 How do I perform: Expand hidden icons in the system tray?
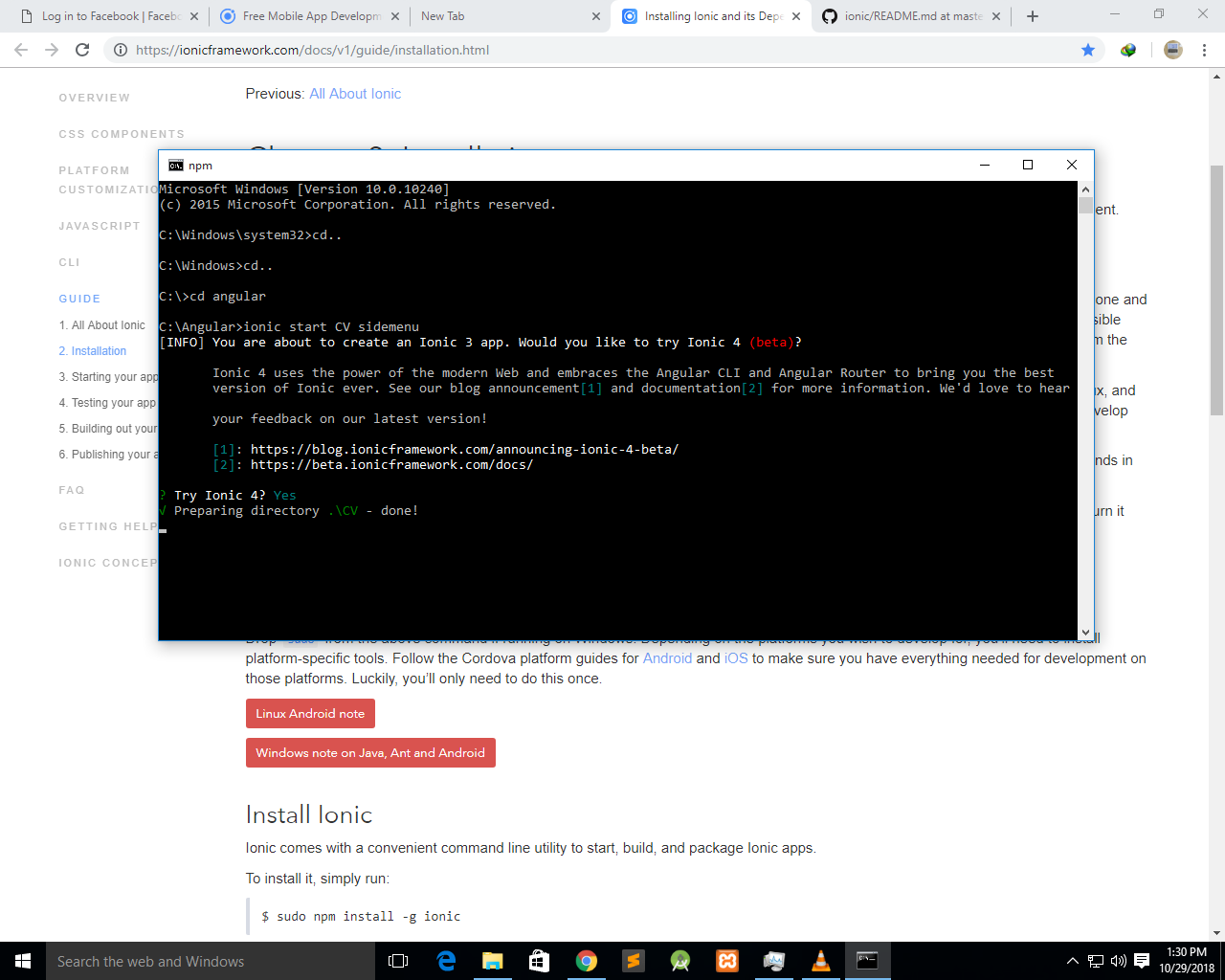point(1073,962)
